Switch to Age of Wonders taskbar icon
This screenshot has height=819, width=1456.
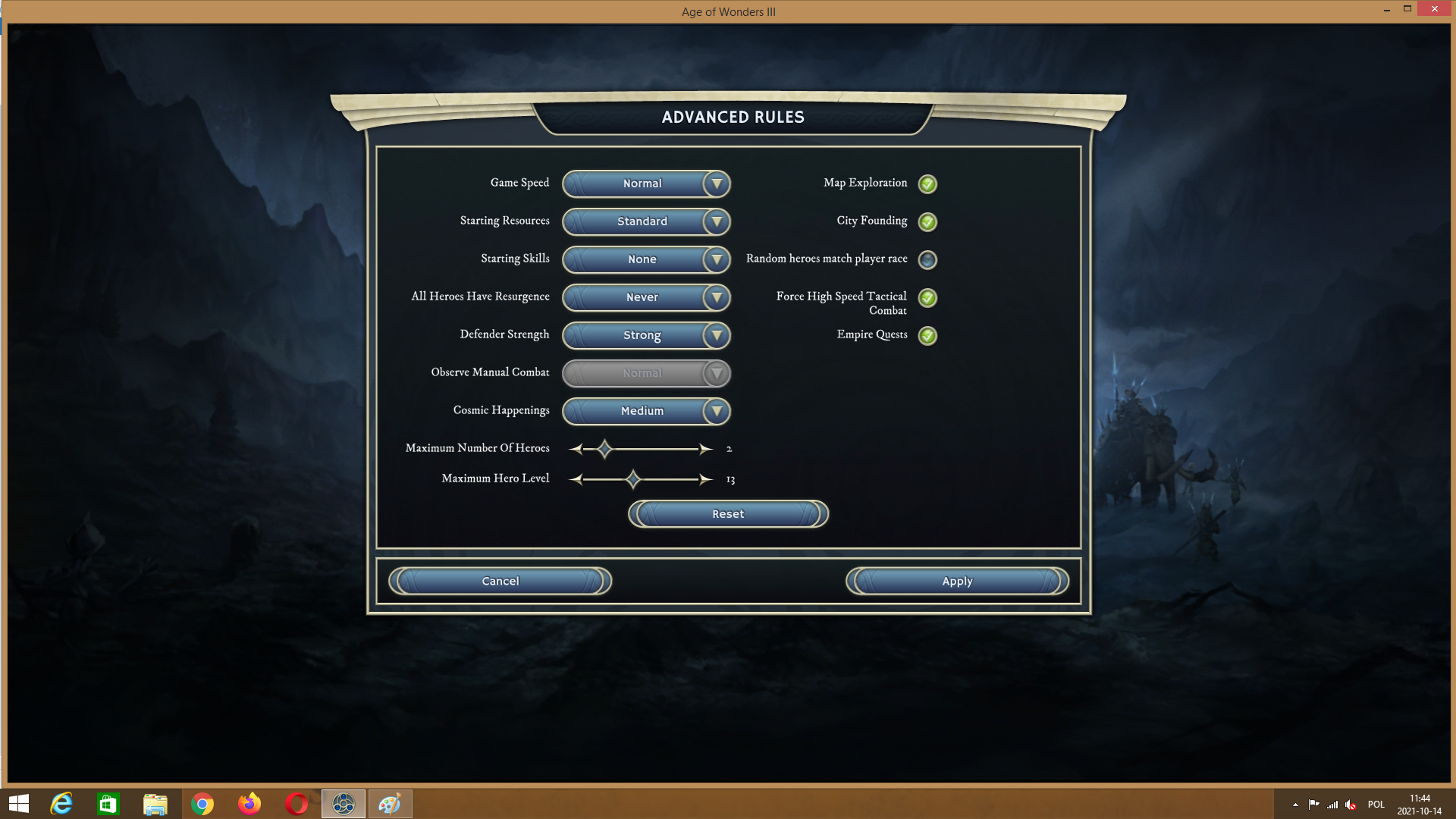344,804
